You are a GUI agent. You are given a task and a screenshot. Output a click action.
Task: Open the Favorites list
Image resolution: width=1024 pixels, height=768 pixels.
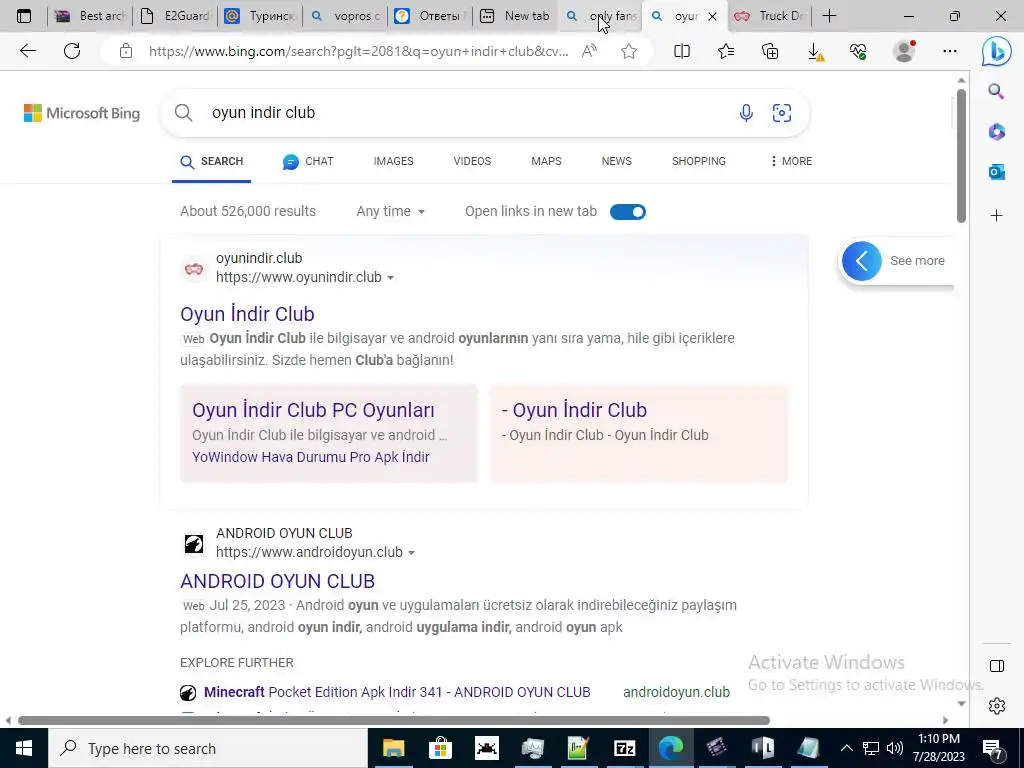[726, 51]
